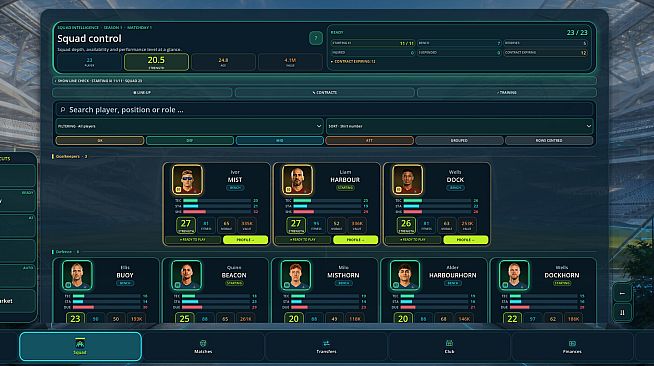Open Ivor Mist's portrait
Image resolution: width=654 pixels, height=366 pixels.
point(187,180)
